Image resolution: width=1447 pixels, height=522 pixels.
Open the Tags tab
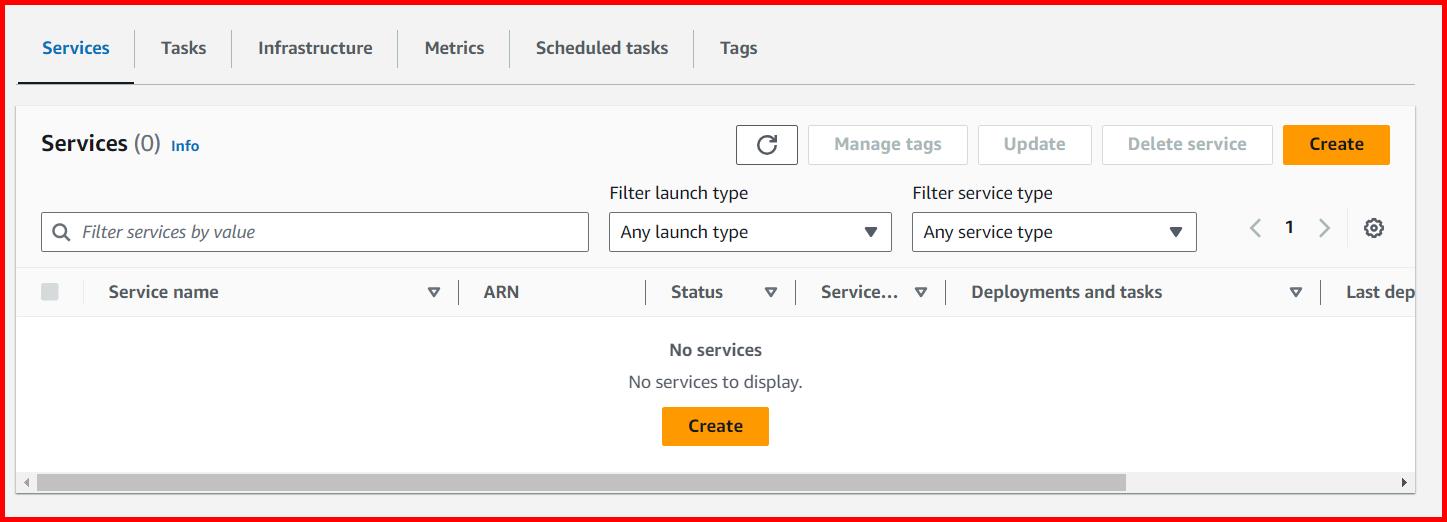click(738, 48)
